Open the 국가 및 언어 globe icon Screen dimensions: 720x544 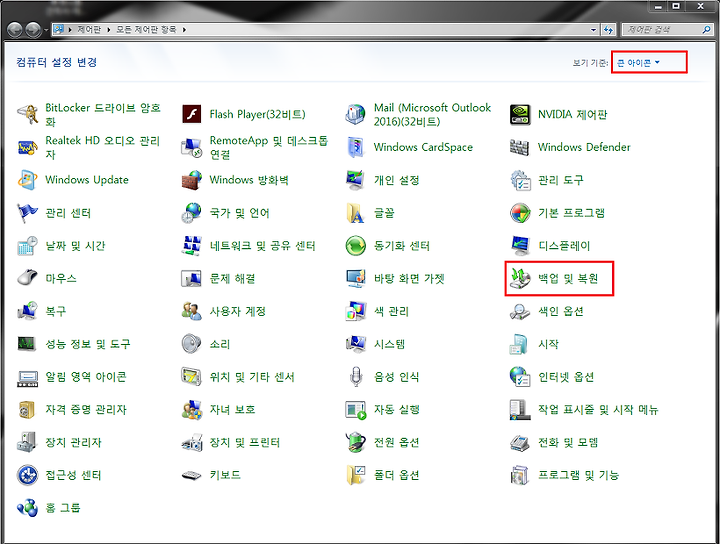tap(191, 213)
